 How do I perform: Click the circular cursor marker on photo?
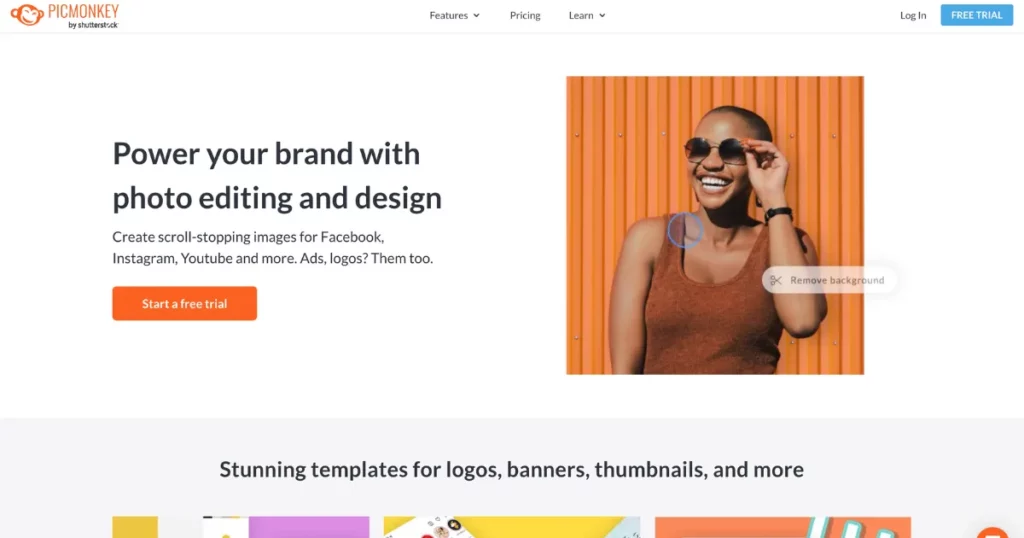(684, 230)
